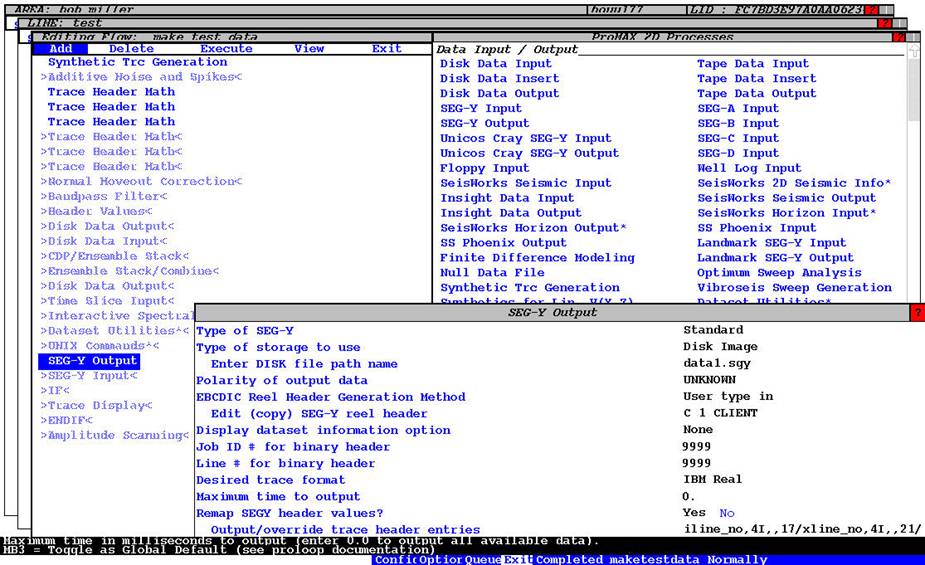Image resolution: width=925 pixels, height=565 pixels.
Task: Edit reel header value C 1 CLIENT
Action: pos(720,413)
